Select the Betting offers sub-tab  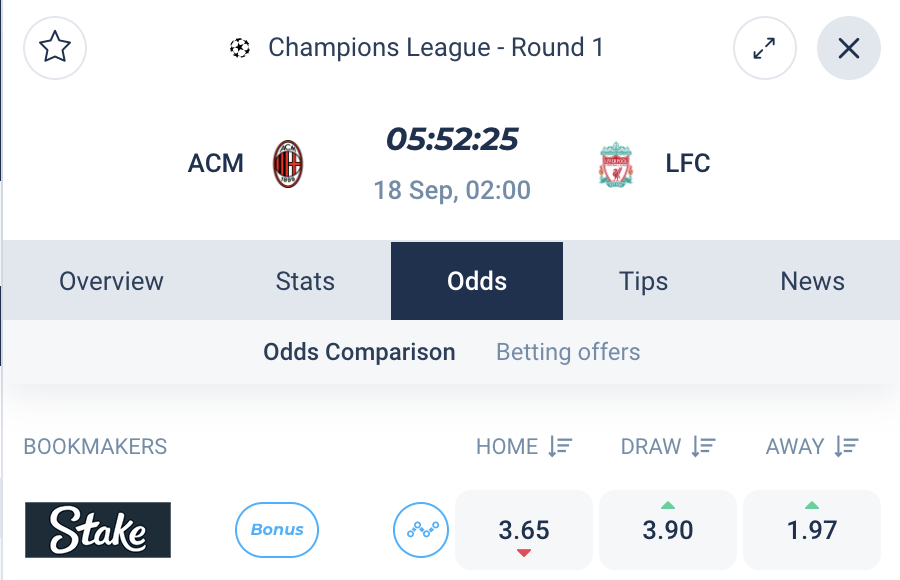click(x=568, y=352)
